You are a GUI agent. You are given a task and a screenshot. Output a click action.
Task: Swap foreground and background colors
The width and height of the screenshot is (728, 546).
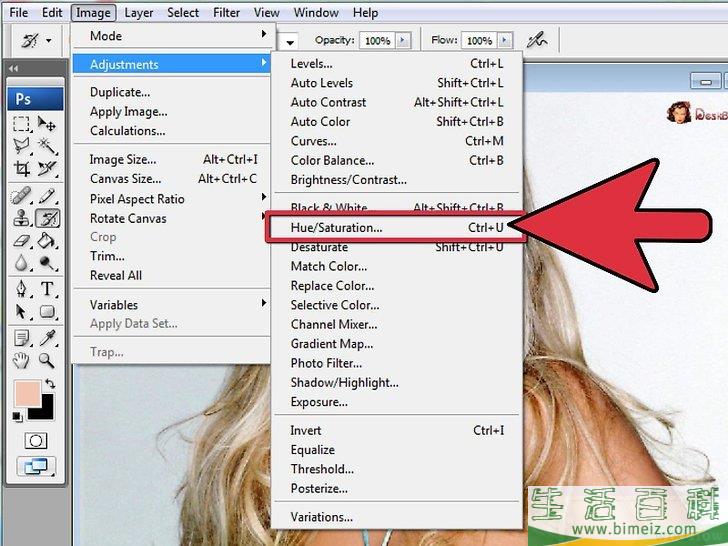(x=50, y=384)
